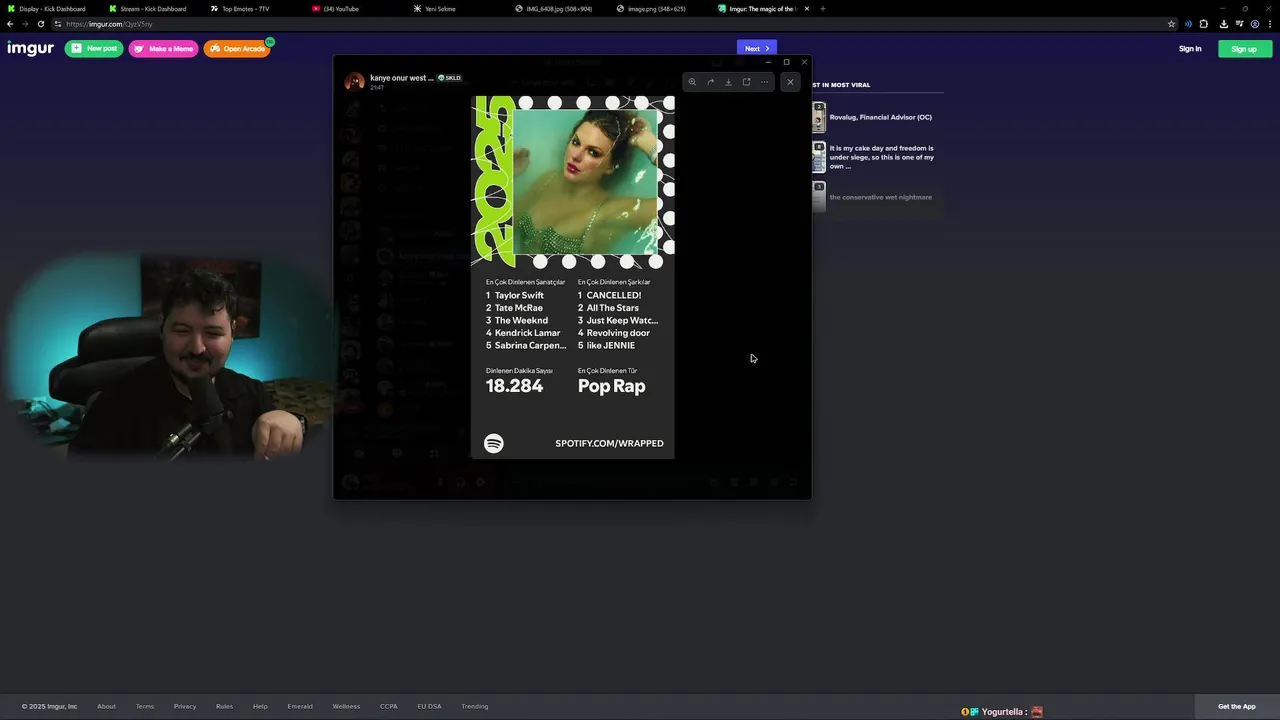This screenshot has width=1280, height=720.
Task: Click the Imgur logo
Action: coord(30,48)
